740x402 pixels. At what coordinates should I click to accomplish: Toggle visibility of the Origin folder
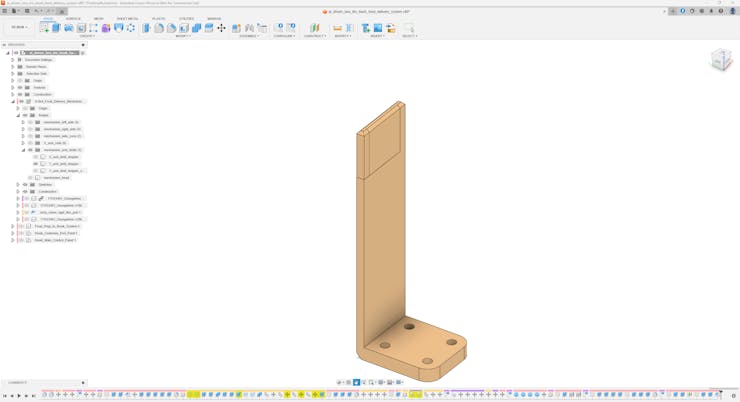pyautogui.click(x=20, y=80)
